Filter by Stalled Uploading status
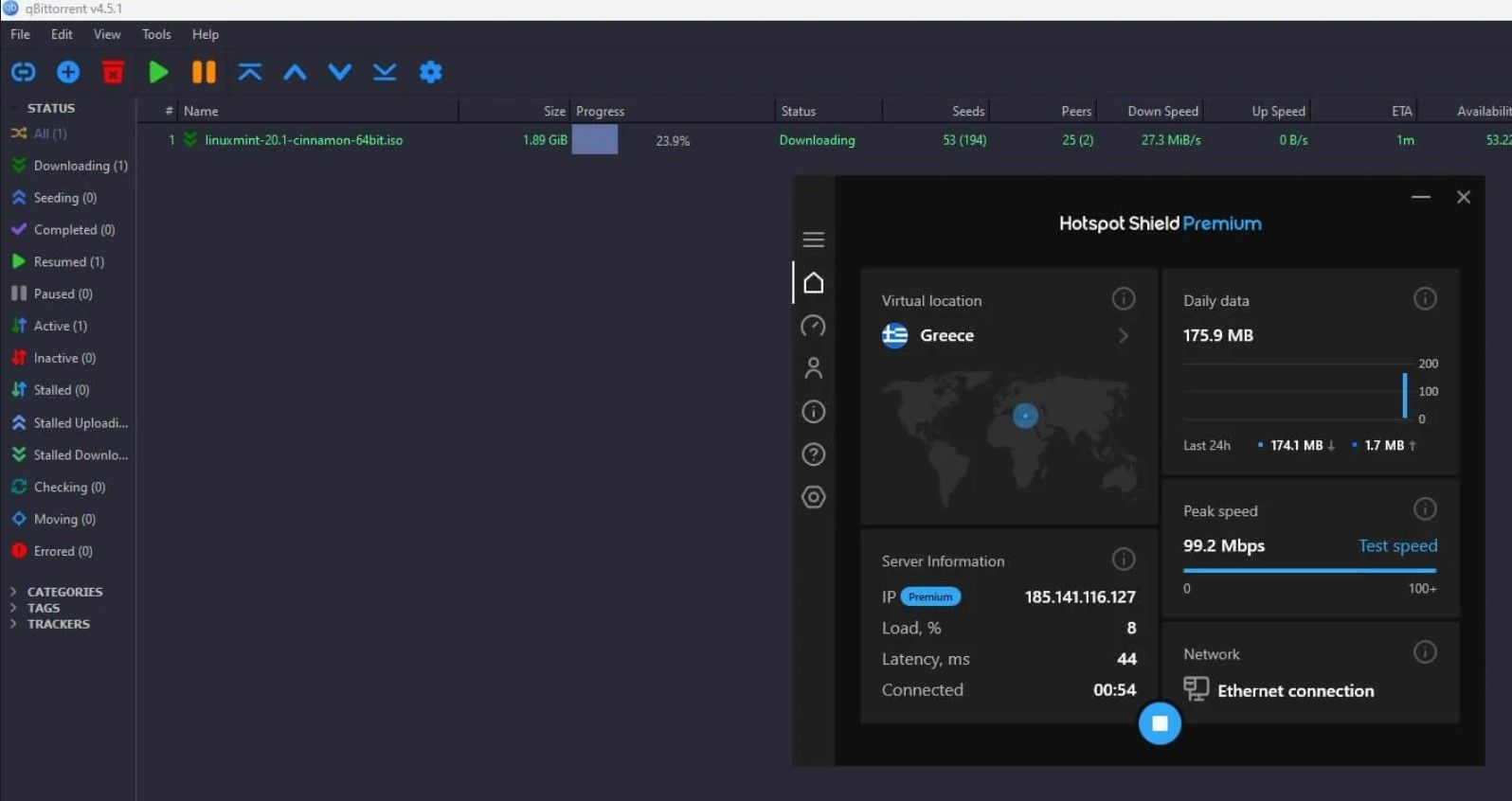Image resolution: width=1512 pixels, height=801 pixels. click(x=69, y=423)
